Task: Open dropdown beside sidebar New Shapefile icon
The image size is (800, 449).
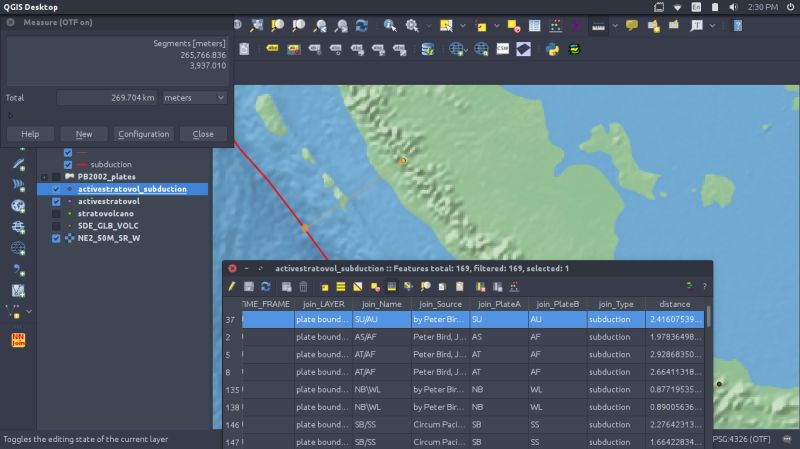Action: click(x=29, y=311)
